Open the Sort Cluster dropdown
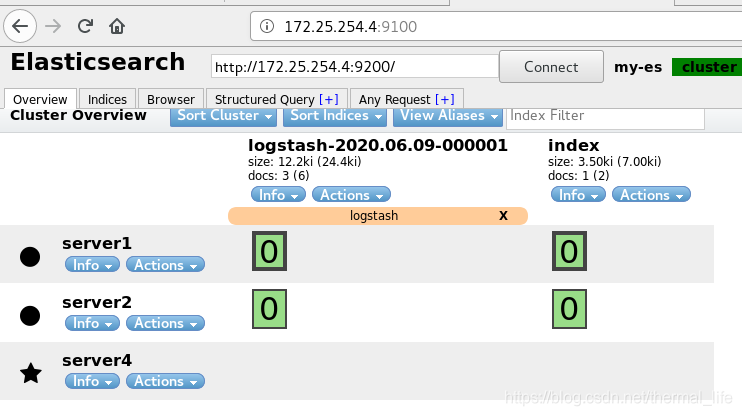742x416 pixels. [x=223, y=116]
